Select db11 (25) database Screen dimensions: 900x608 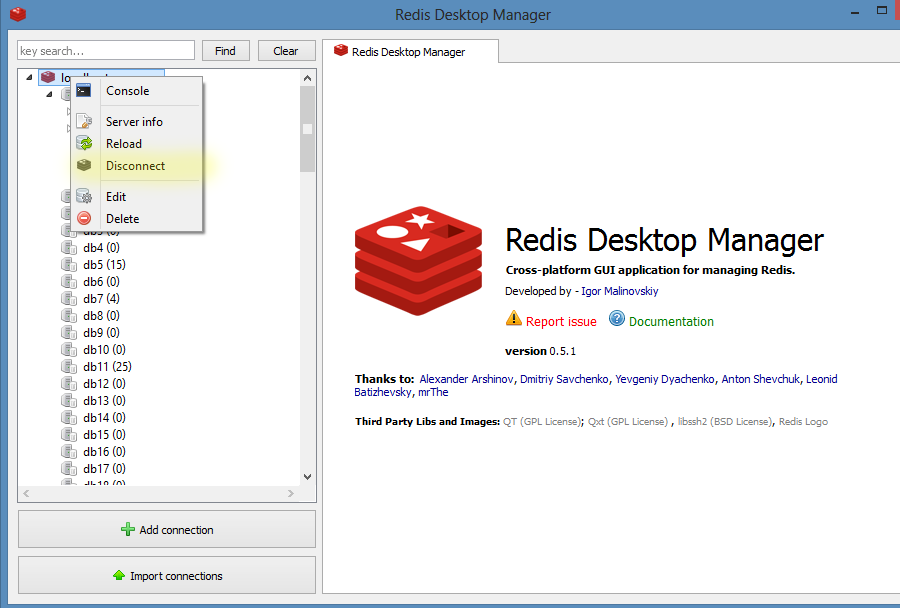pos(107,366)
